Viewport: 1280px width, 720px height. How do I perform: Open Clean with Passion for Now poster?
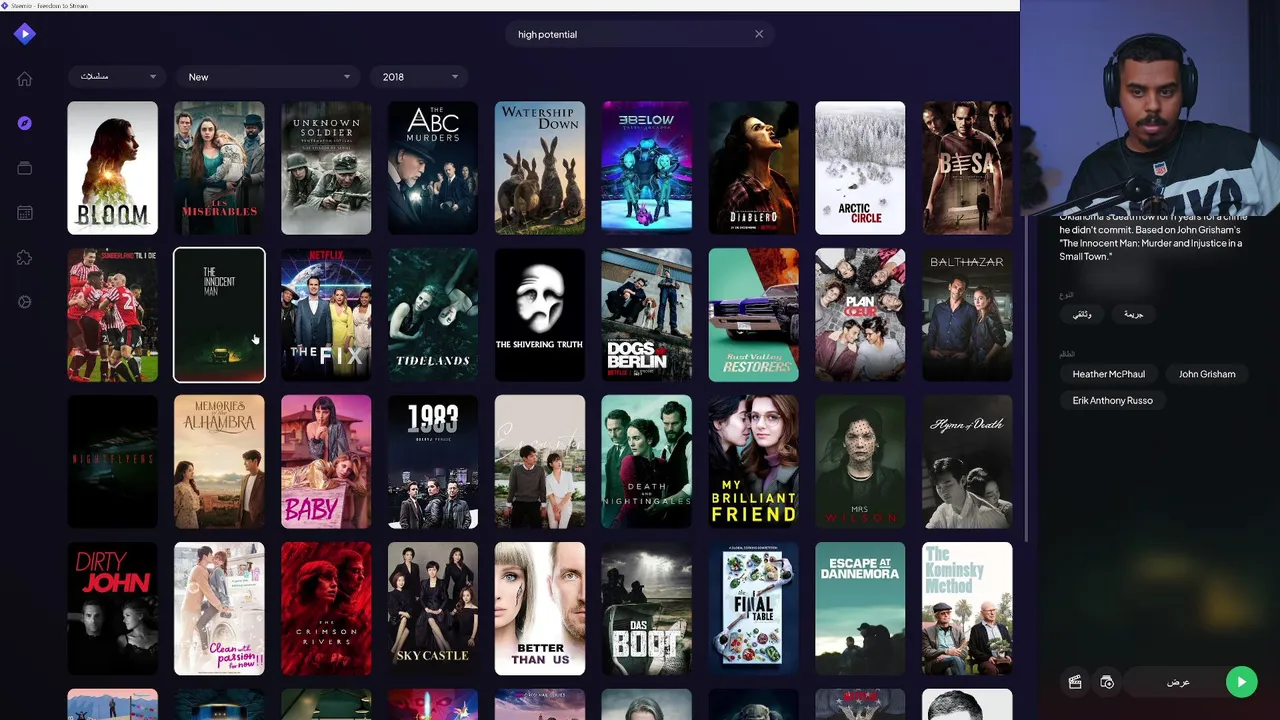pyautogui.click(x=219, y=609)
